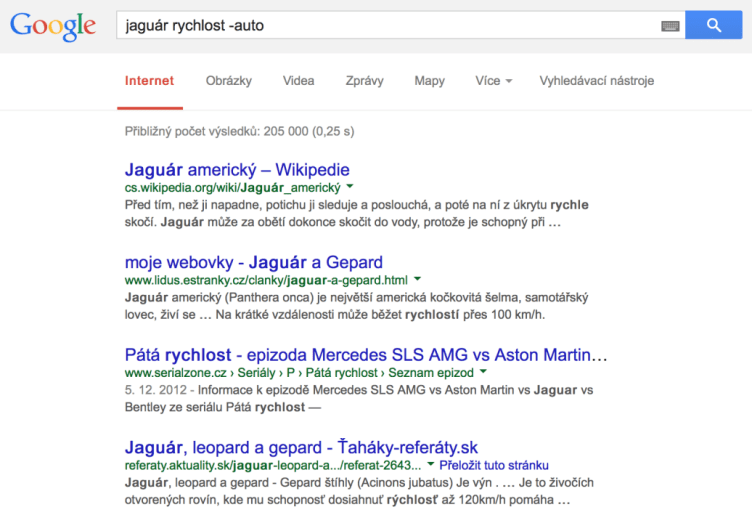Expand arrow next to serialzone.cz URL
Screen dimensions: 752x523
point(483,372)
